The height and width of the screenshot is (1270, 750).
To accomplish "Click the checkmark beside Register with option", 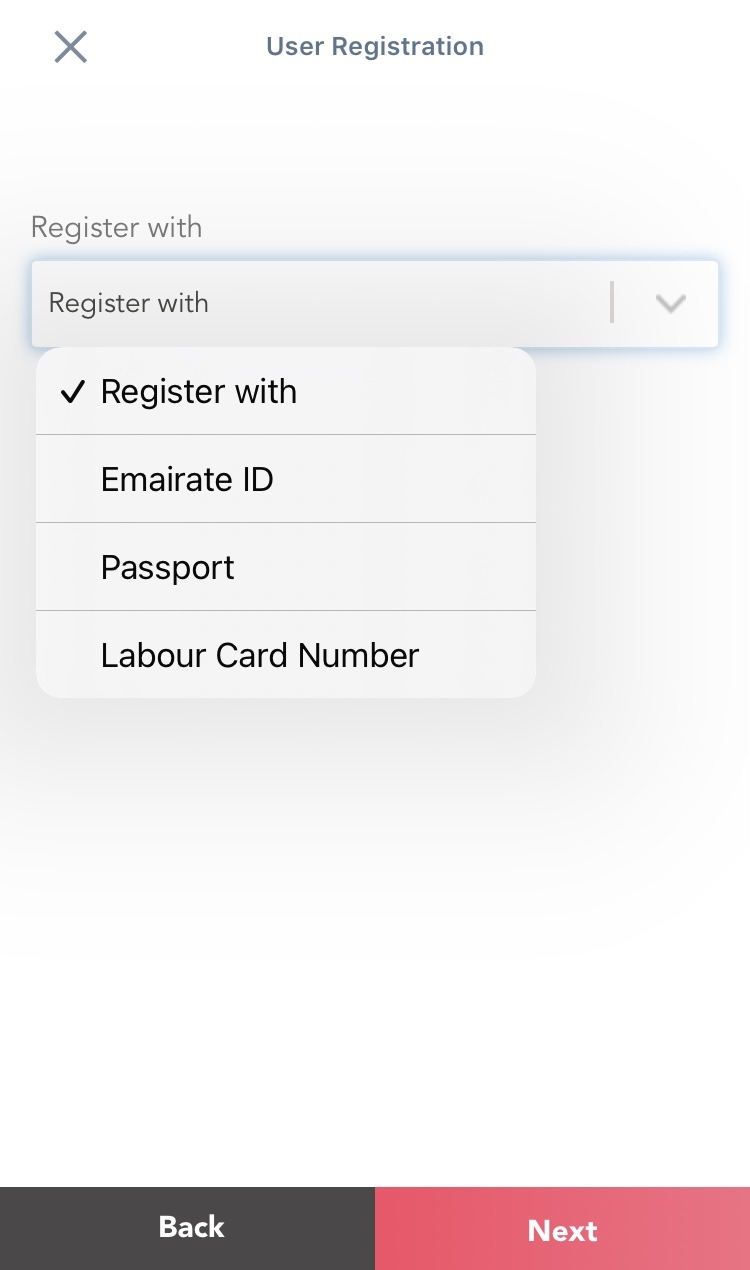I will 71,391.
